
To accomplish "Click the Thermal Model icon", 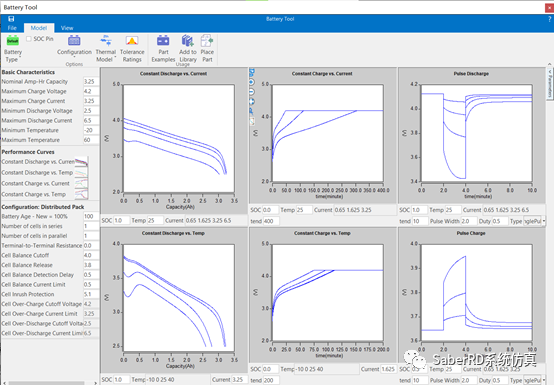I will click(x=106, y=41).
